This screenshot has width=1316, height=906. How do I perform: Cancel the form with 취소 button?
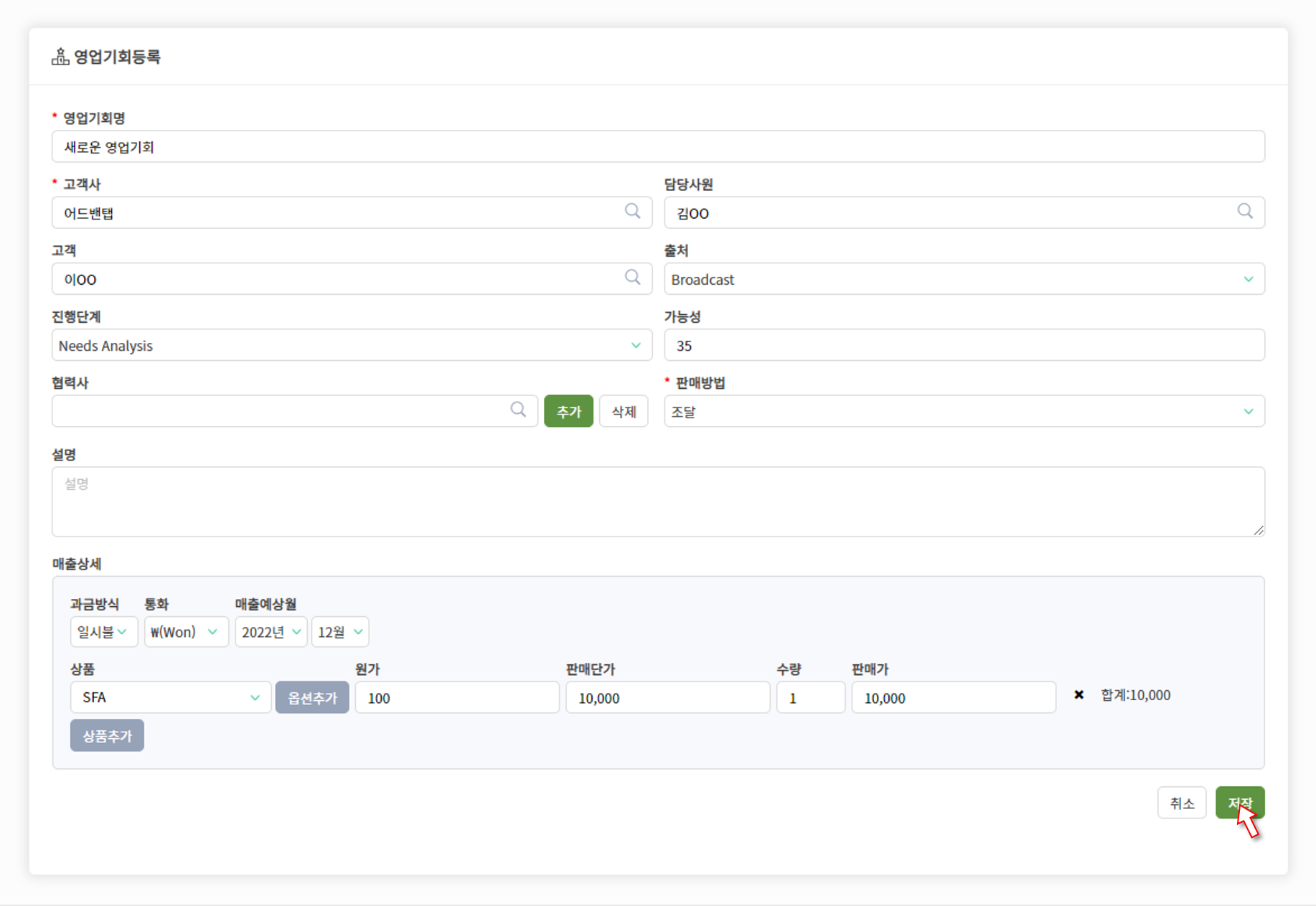[1181, 803]
